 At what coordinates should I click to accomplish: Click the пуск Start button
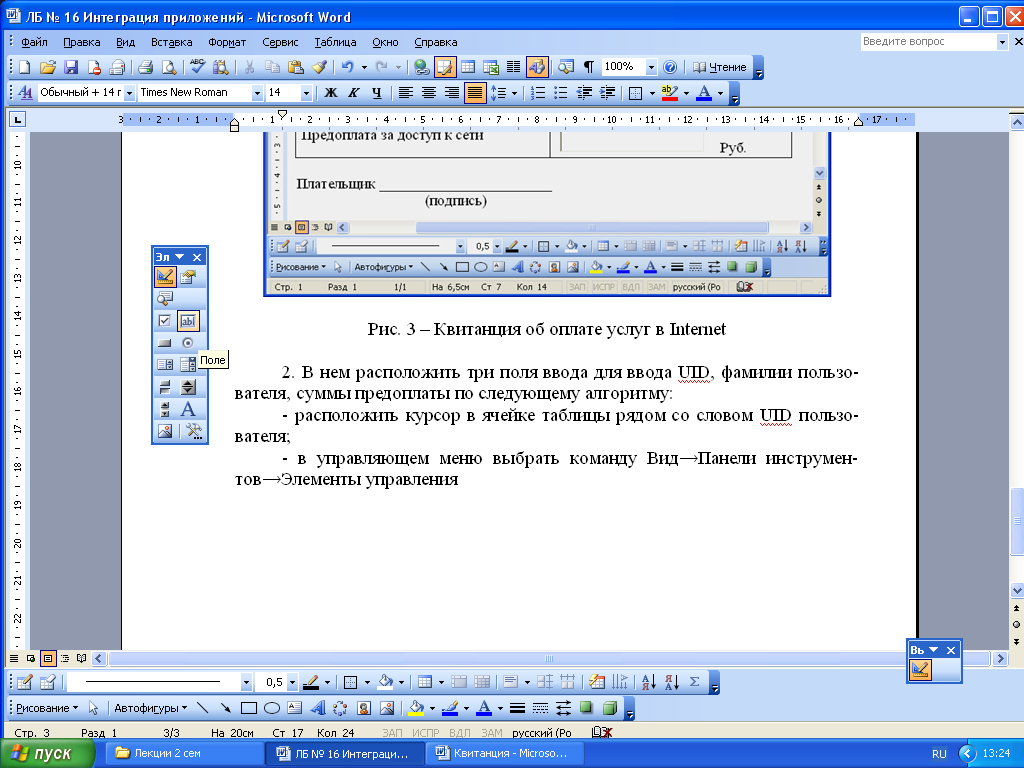[x=47, y=754]
